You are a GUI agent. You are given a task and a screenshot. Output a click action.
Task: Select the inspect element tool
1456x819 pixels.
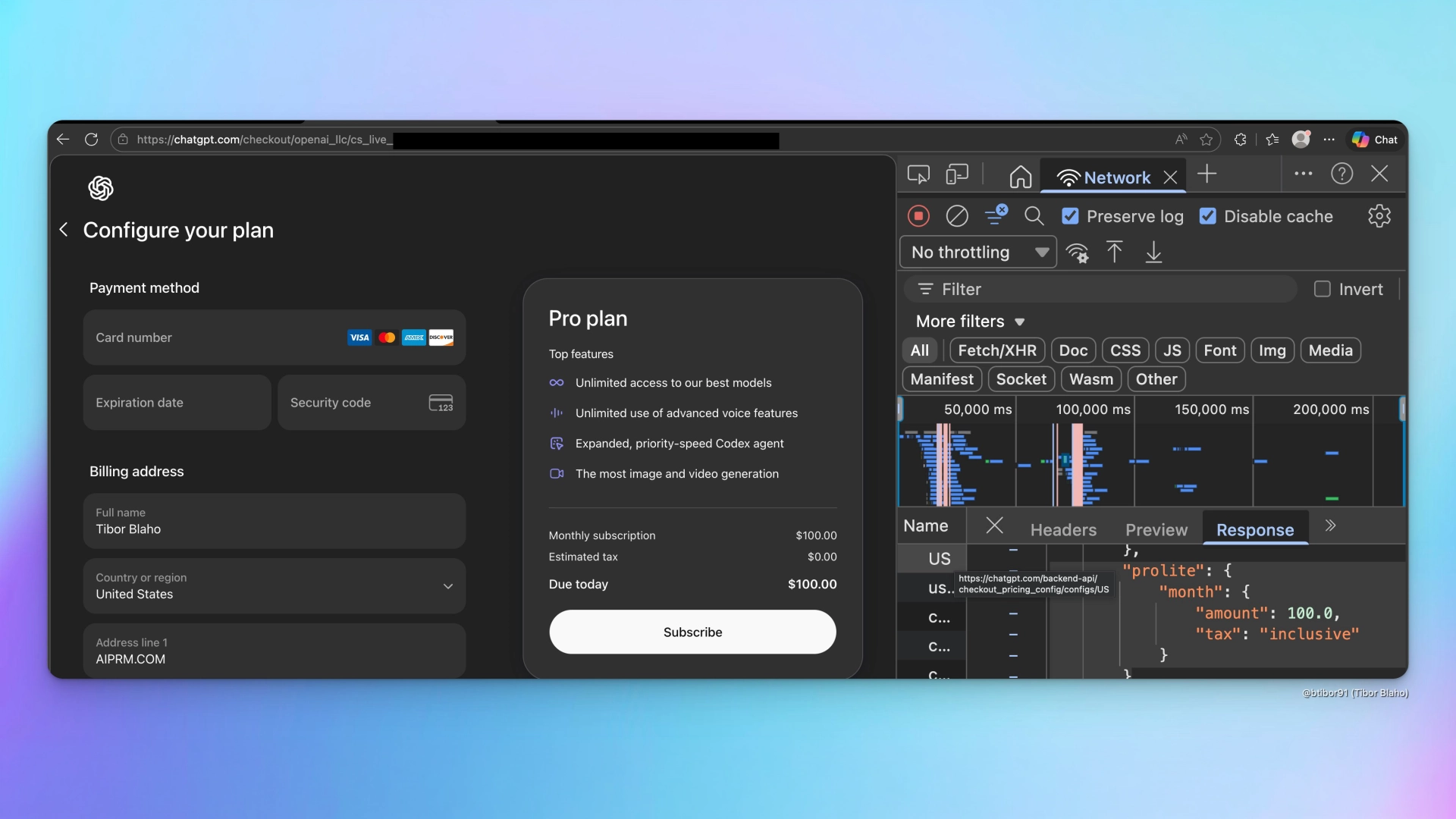point(918,174)
